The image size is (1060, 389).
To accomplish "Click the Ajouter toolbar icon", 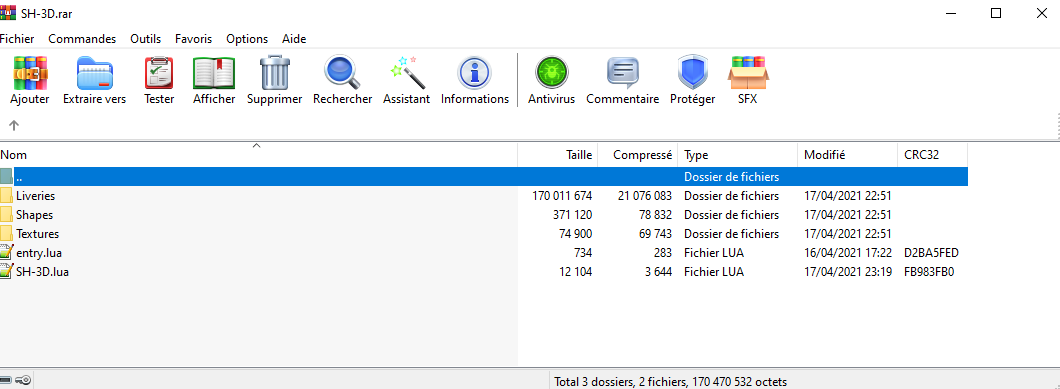I will (x=30, y=73).
